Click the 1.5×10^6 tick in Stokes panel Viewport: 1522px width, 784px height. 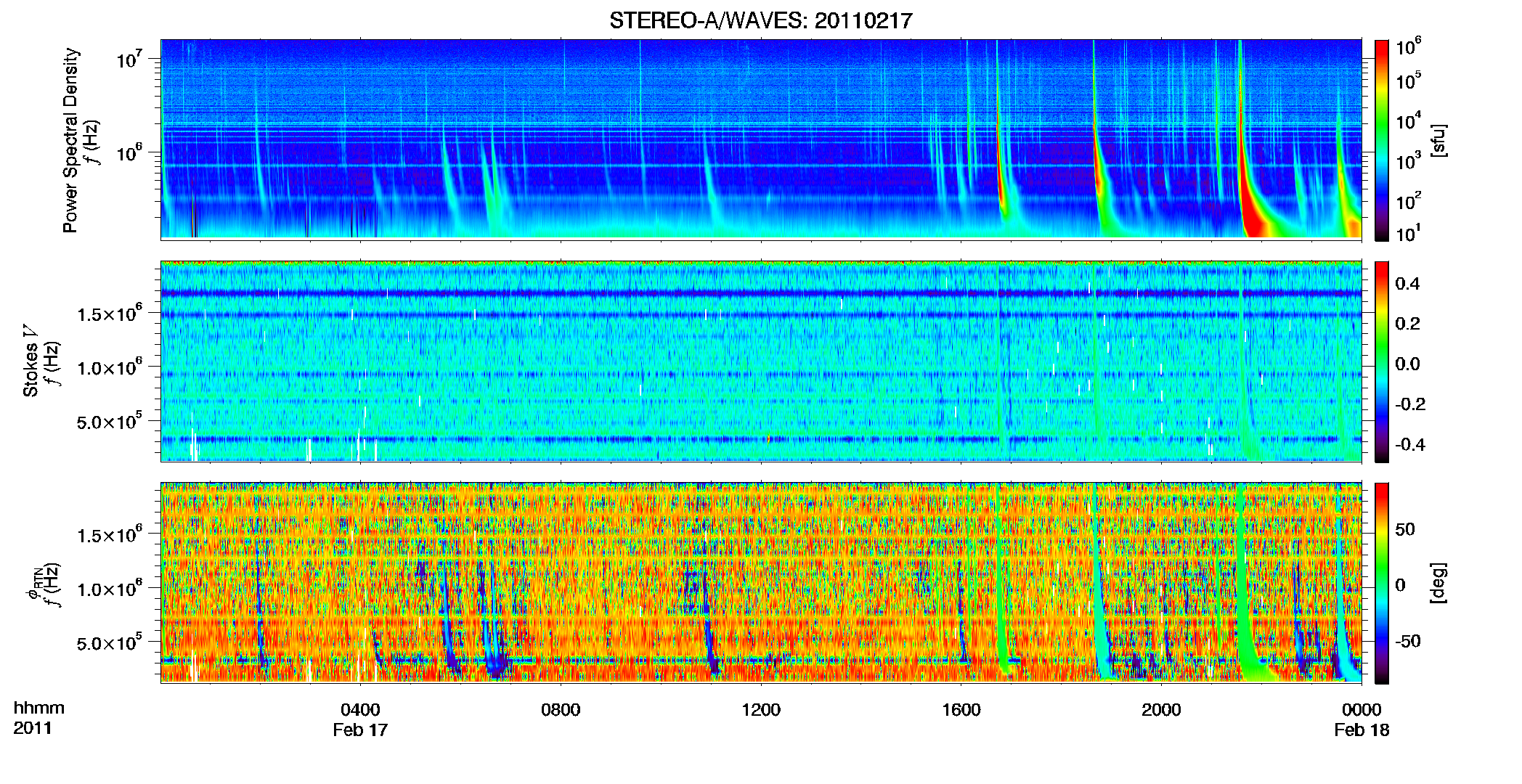point(110,312)
